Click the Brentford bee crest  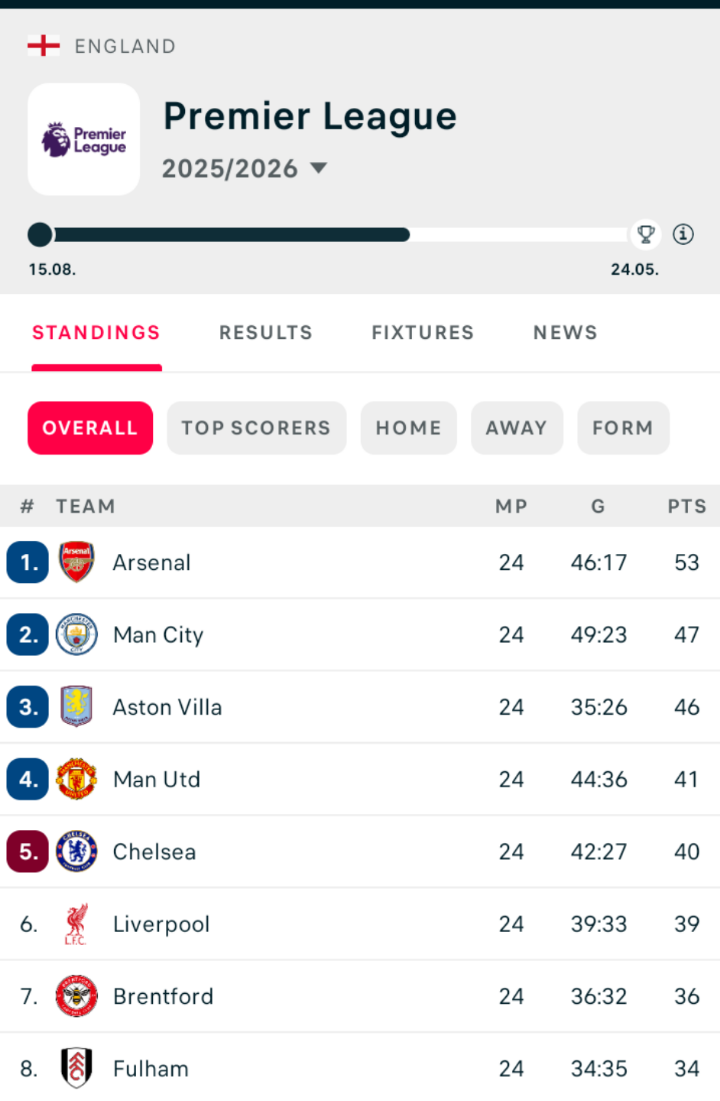click(x=77, y=996)
